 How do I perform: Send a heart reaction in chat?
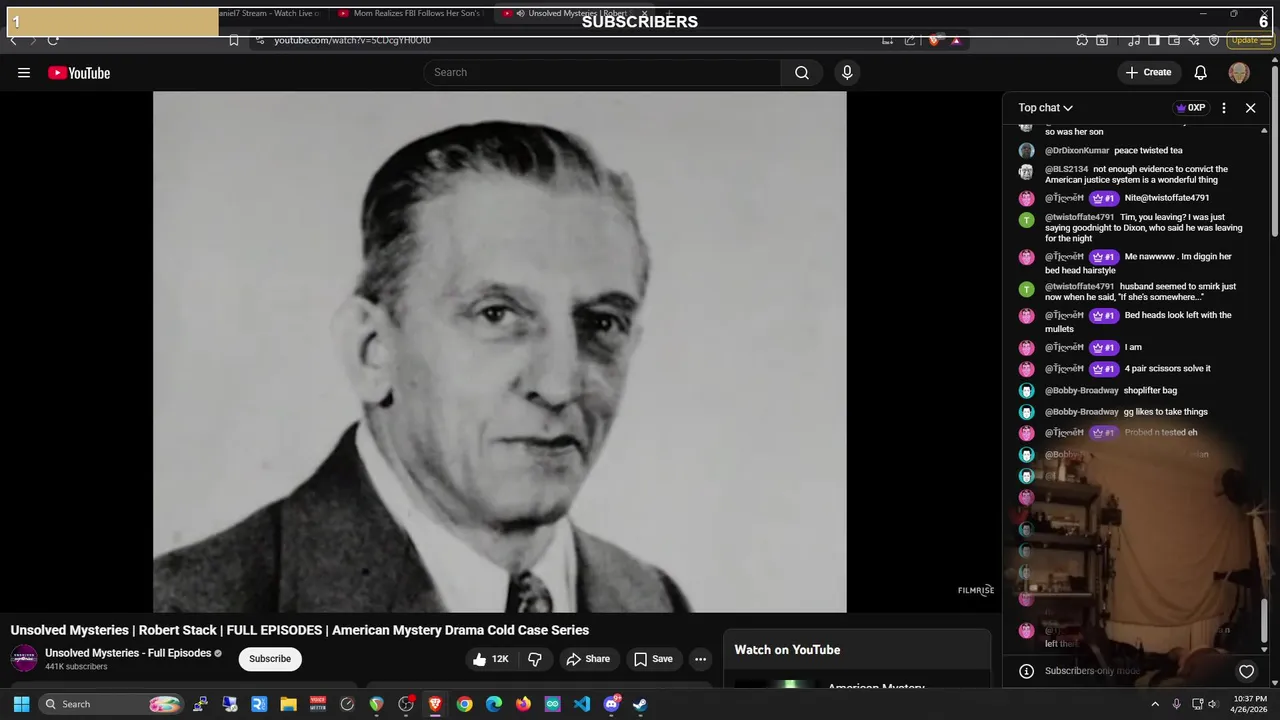click(1246, 672)
